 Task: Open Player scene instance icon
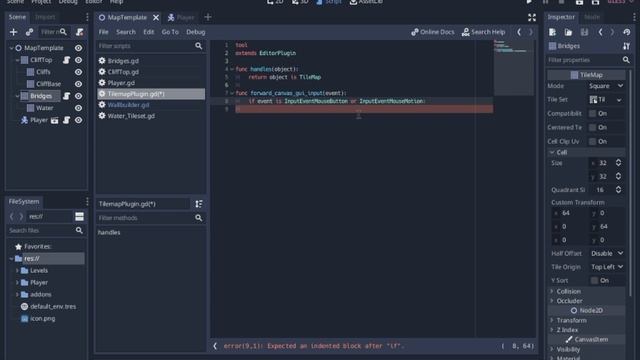coord(54,120)
